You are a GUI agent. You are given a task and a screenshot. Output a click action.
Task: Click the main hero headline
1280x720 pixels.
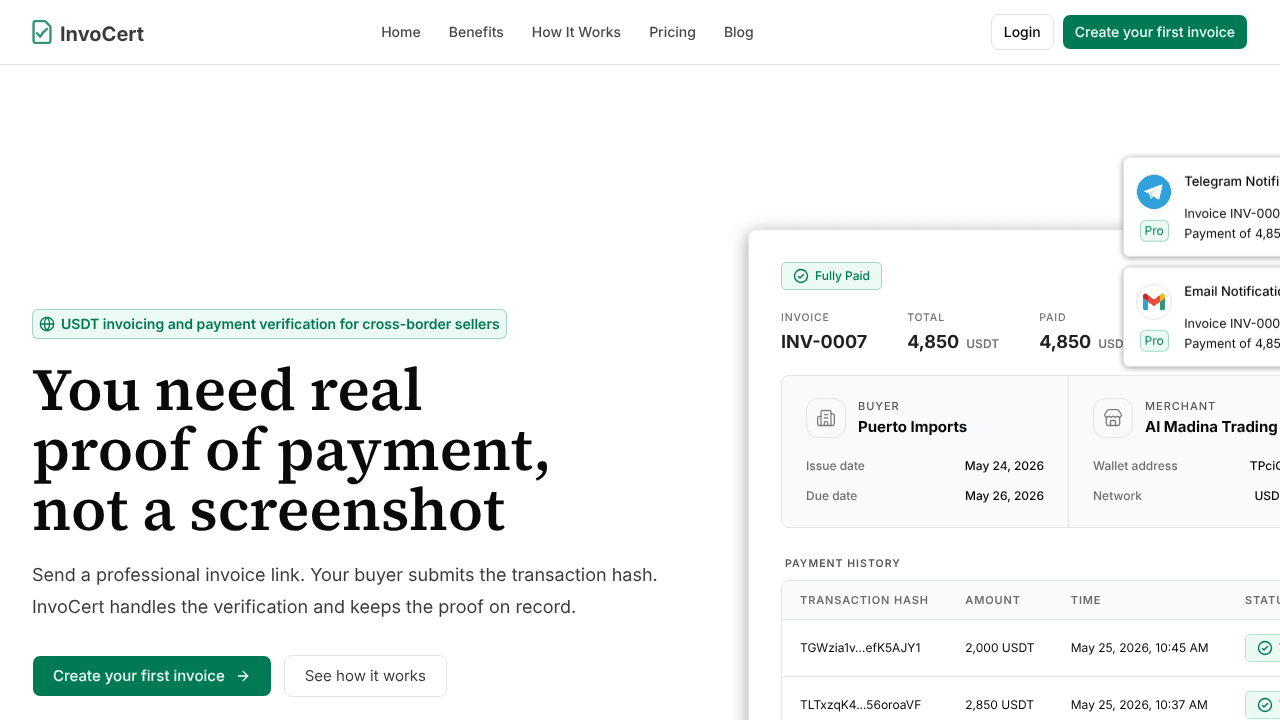point(291,450)
